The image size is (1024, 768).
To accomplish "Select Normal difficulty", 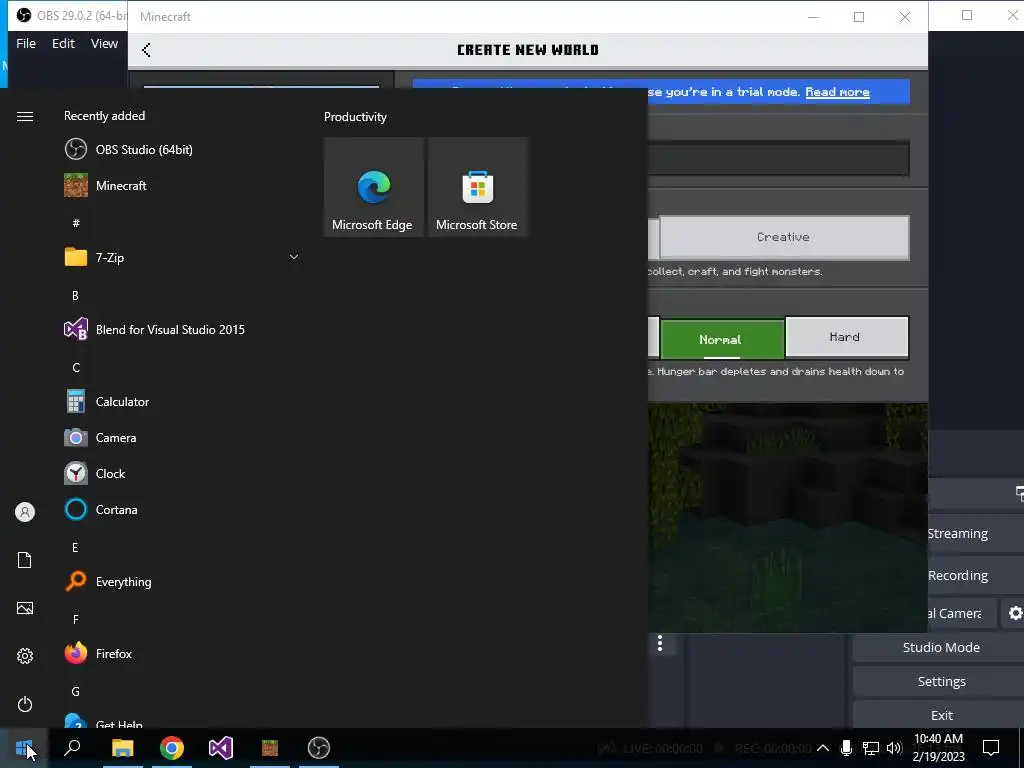I will (x=722, y=339).
